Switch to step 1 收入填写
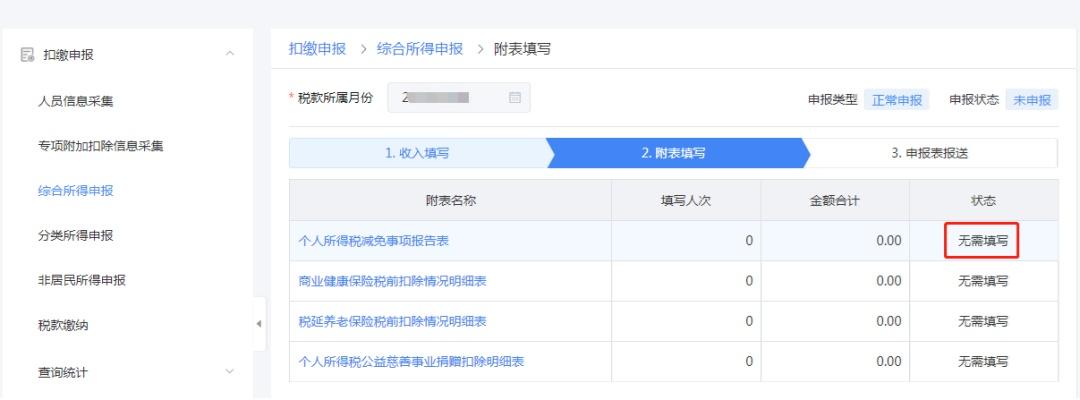The height and width of the screenshot is (400, 1080). pos(417,153)
